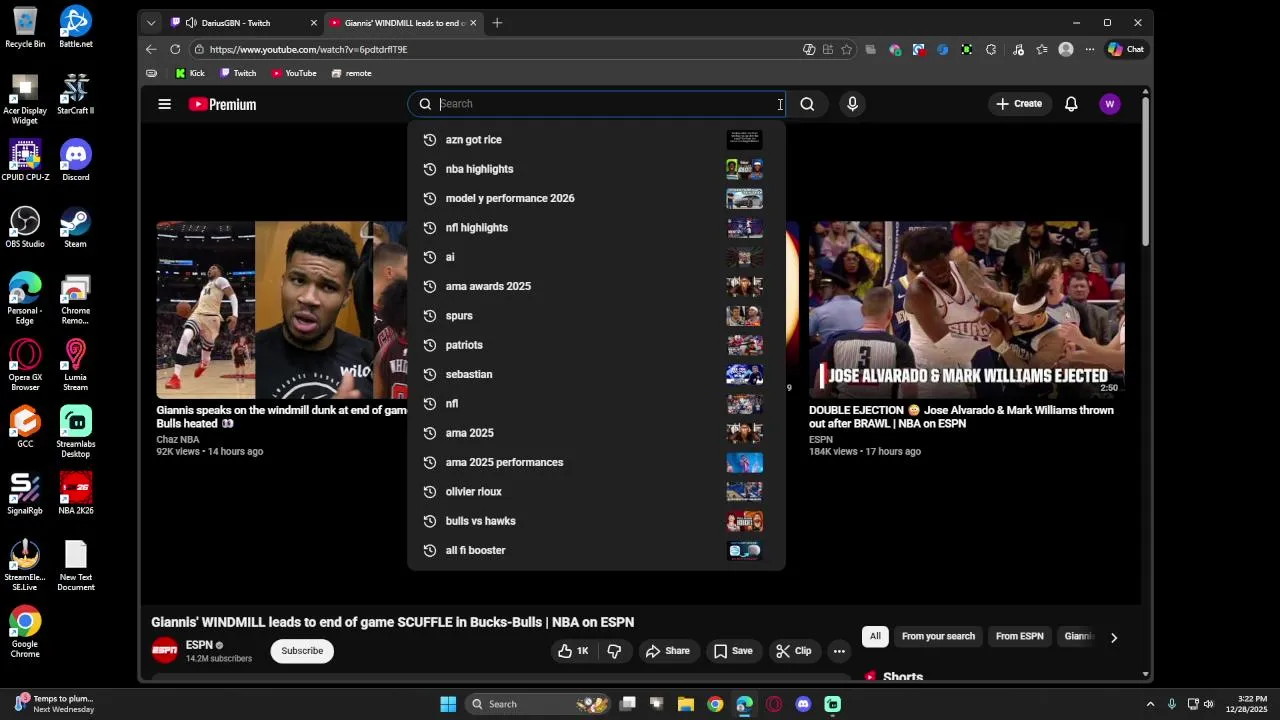Select the 'From ESPN' filter chip
This screenshot has height=720, width=1280.
click(1019, 637)
